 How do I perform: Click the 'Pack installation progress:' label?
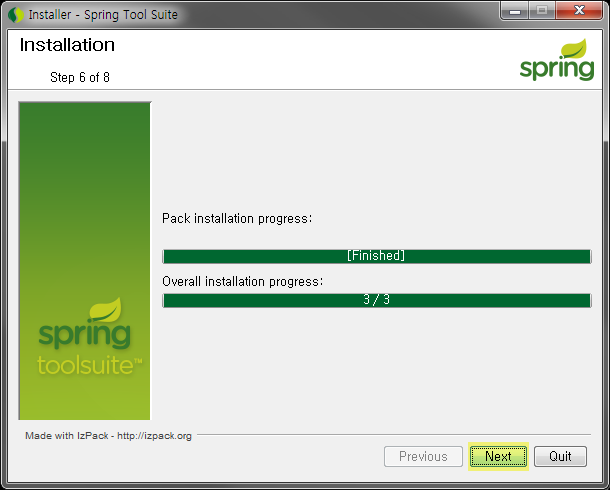pyautogui.click(x=237, y=219)
